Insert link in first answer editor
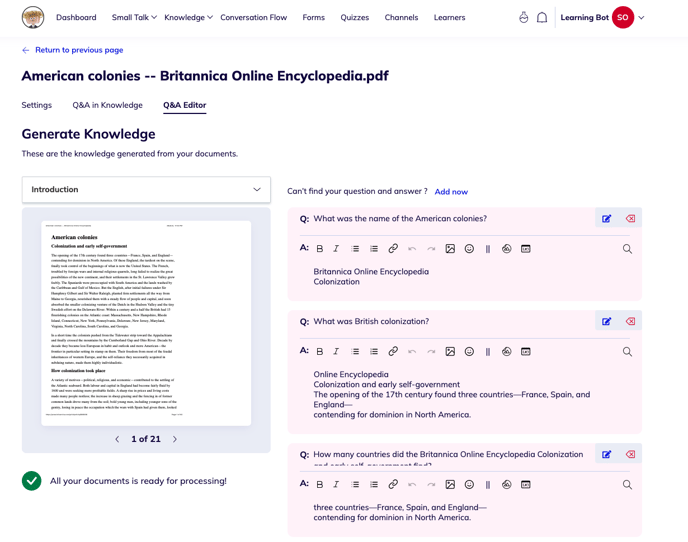 pos(393,249)
